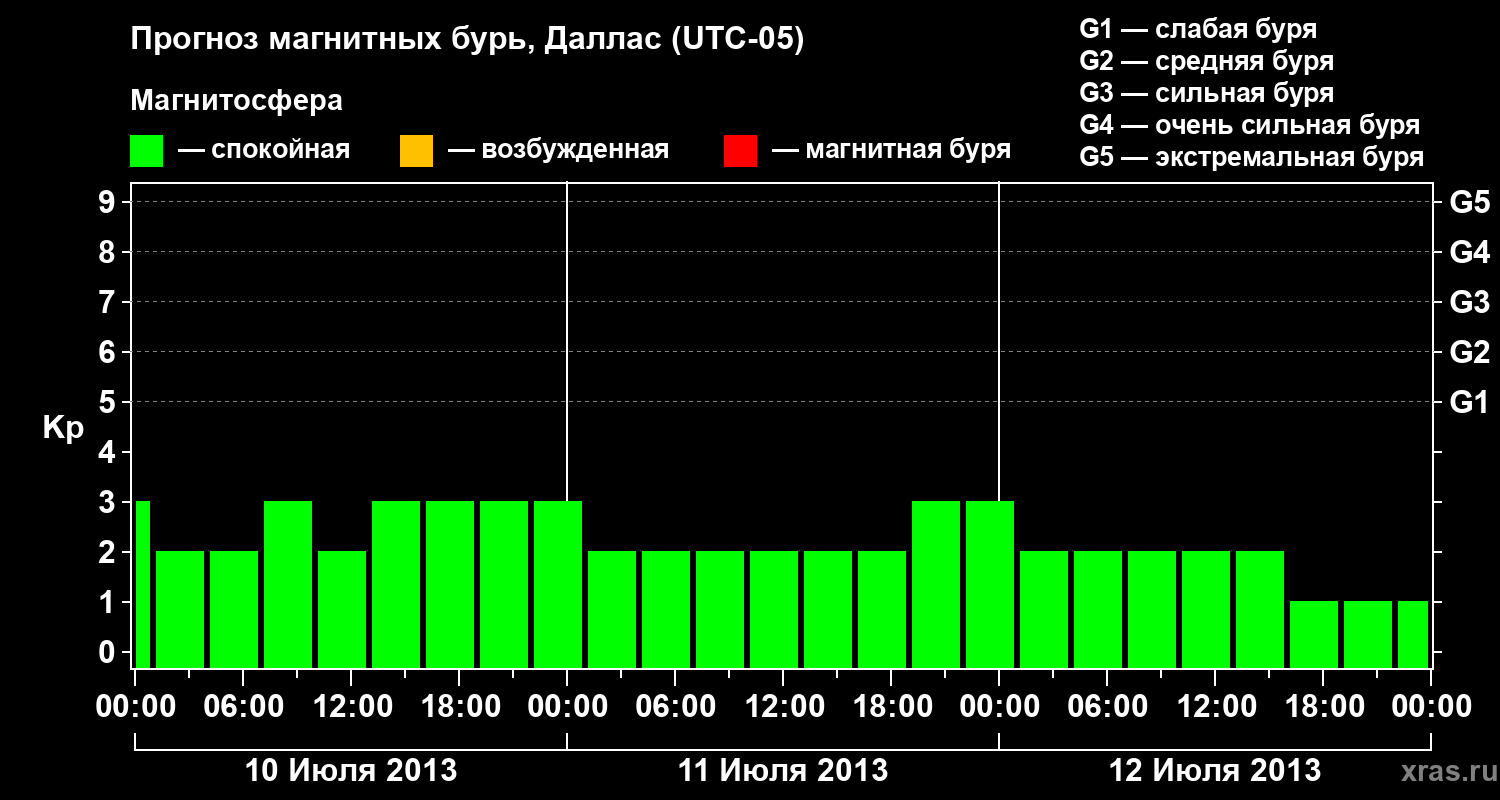
Task: Click the '— магнитная буря' legend label
Action: pos(892,150)
